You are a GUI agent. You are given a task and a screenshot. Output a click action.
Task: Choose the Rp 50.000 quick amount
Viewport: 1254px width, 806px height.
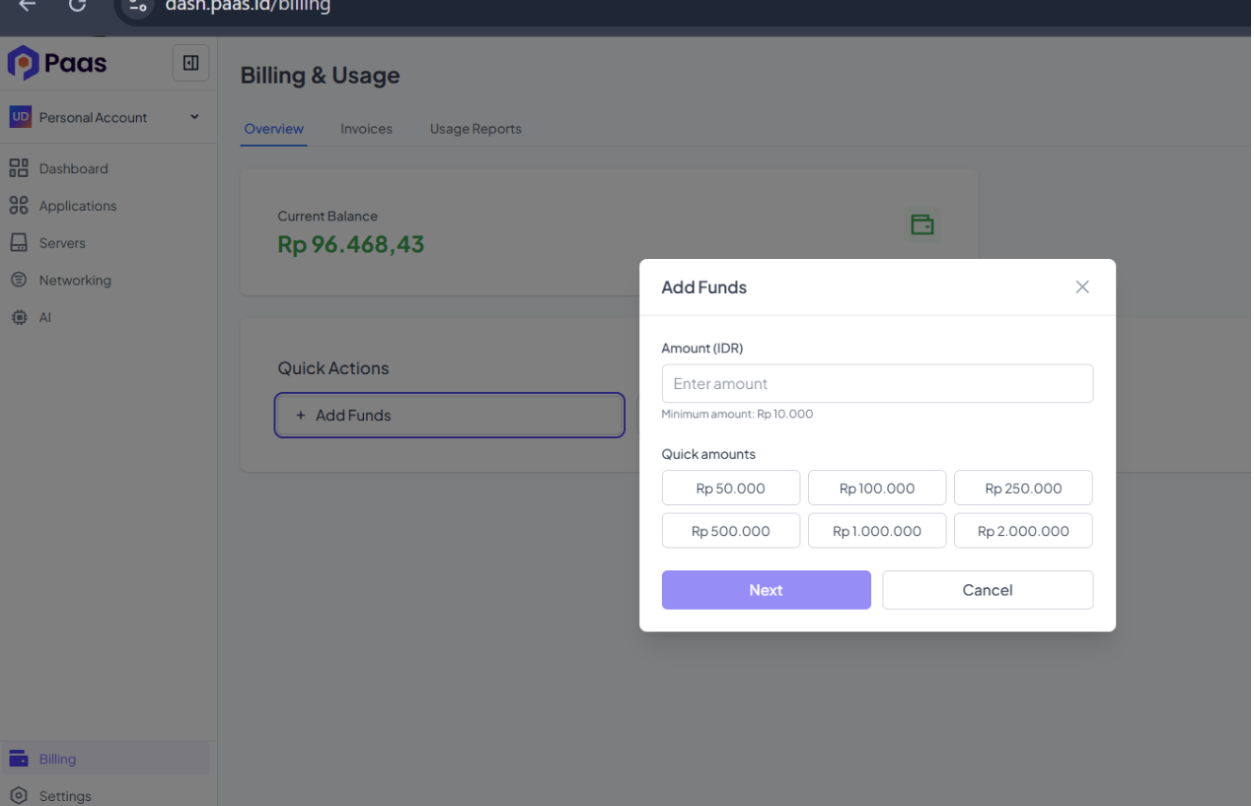click(x=731, y=488)
